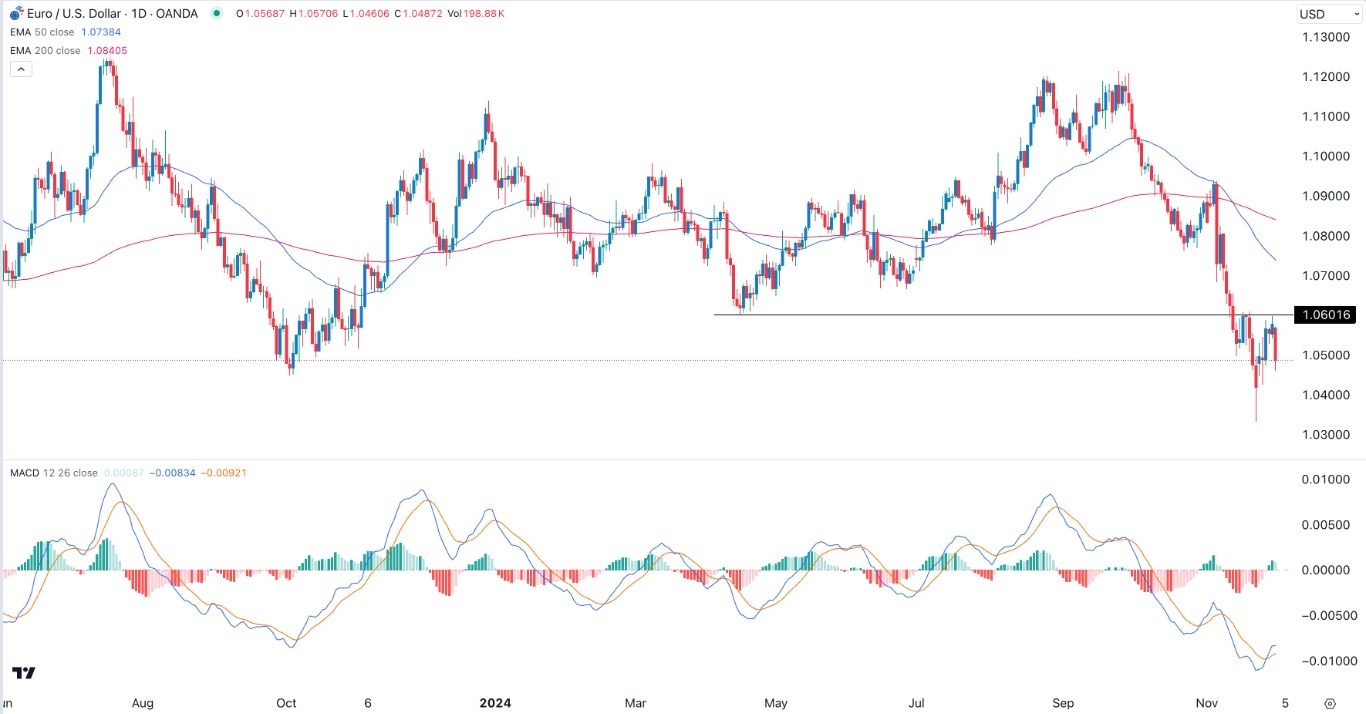The height and width of the screenshot is (714, 1366).
Task: Click the Nov label on the time axis
Action: coord(1205,703)
